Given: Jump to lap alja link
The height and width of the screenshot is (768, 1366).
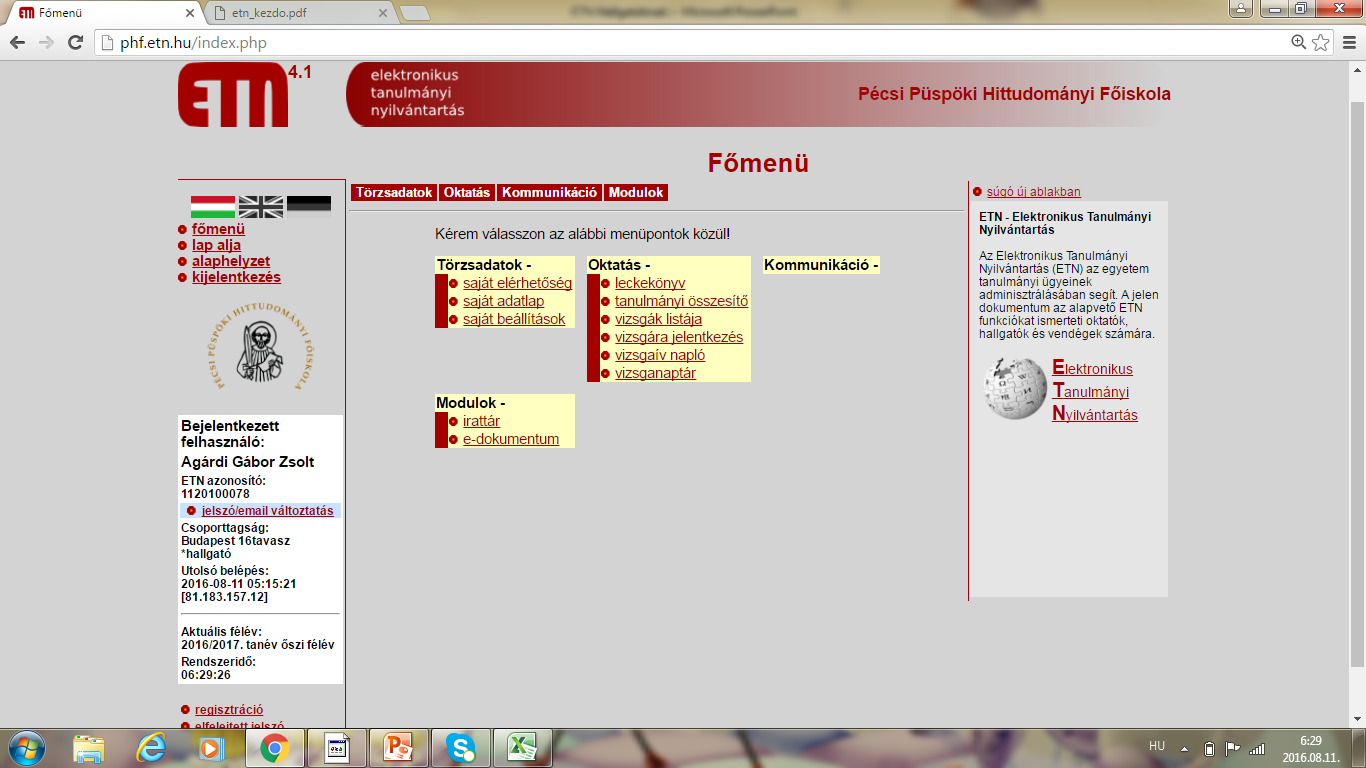Looking at the screenshot, I should [x=216, y=245].
